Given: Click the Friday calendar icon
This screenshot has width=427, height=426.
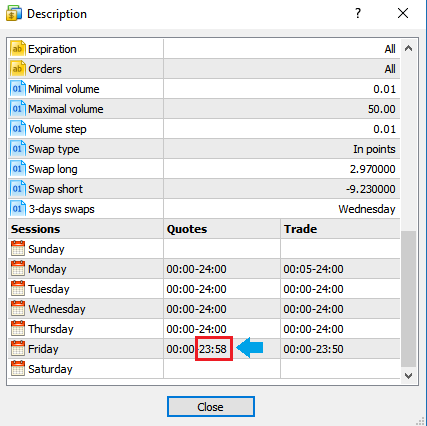Looking at the screenshot, I should tap(18, 348).
